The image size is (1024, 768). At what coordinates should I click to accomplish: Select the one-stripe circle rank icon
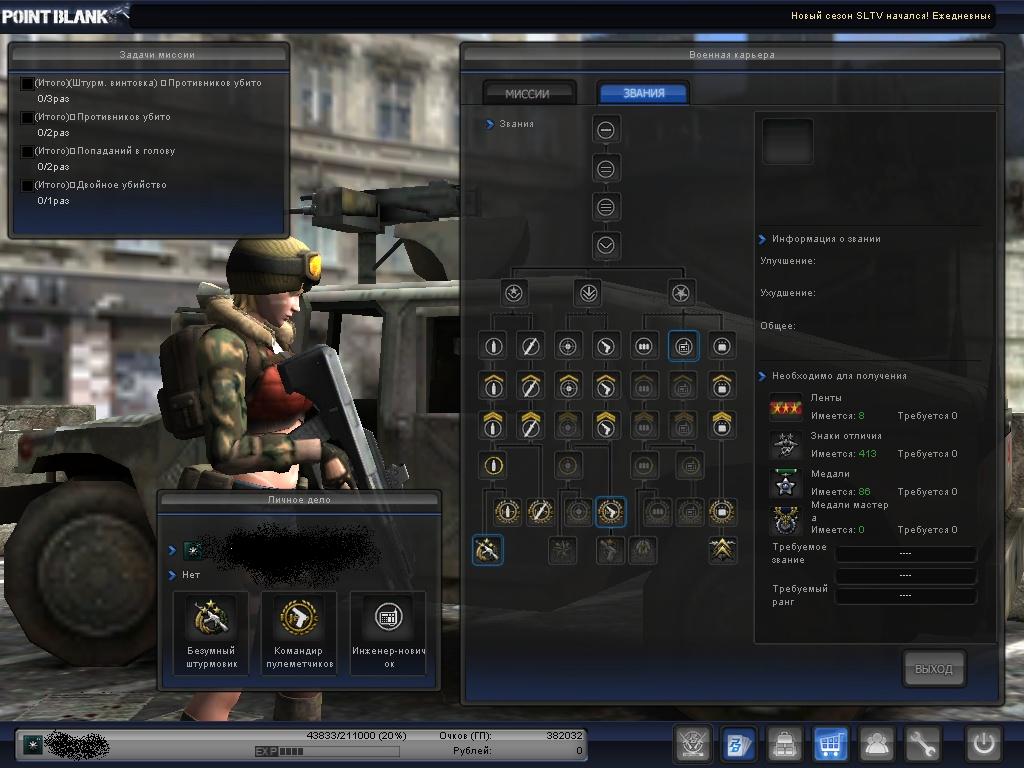[x=606, y=131]
